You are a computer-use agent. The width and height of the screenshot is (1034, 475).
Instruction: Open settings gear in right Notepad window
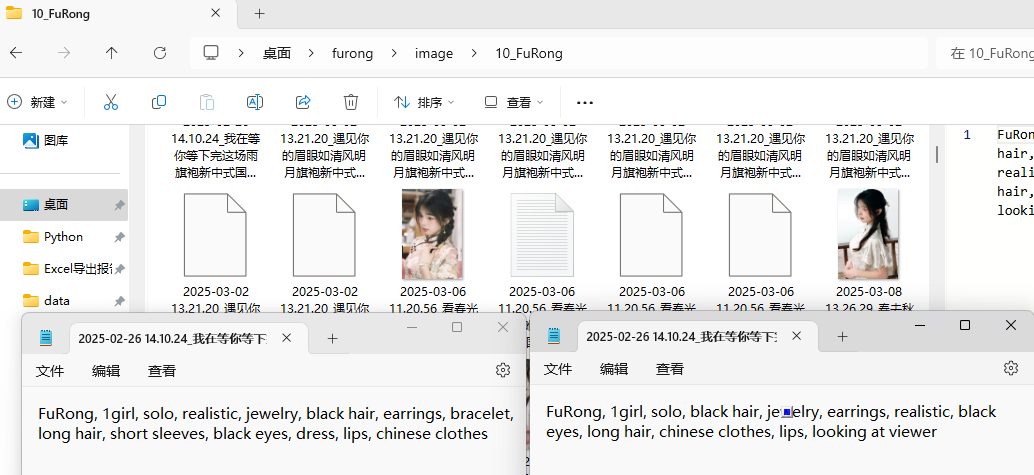click(1010, 368)
